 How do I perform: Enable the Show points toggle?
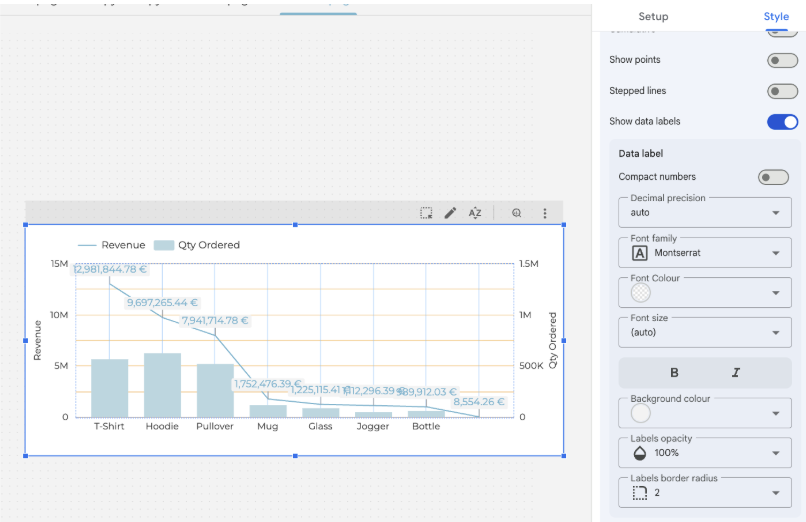(782, 60)
